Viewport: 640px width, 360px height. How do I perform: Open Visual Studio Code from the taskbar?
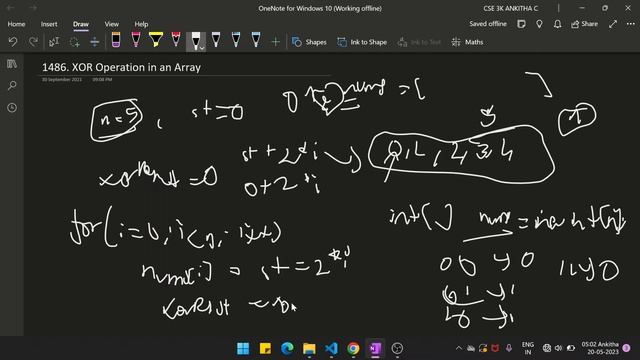(x=331, y=348)
